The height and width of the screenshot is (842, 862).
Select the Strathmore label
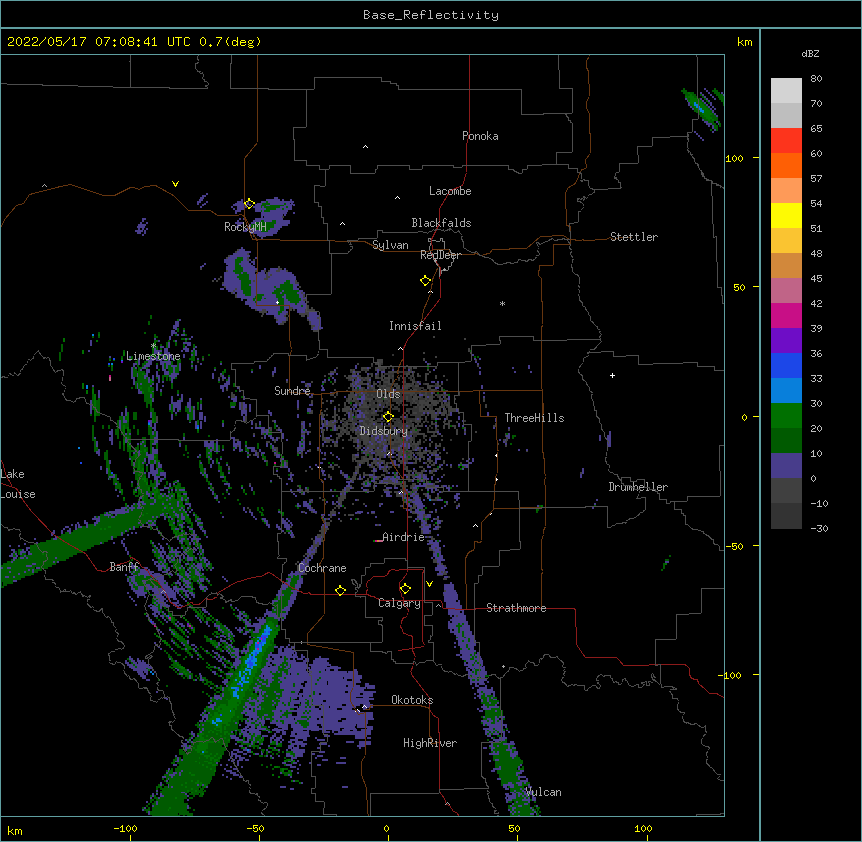click(516, 608)
